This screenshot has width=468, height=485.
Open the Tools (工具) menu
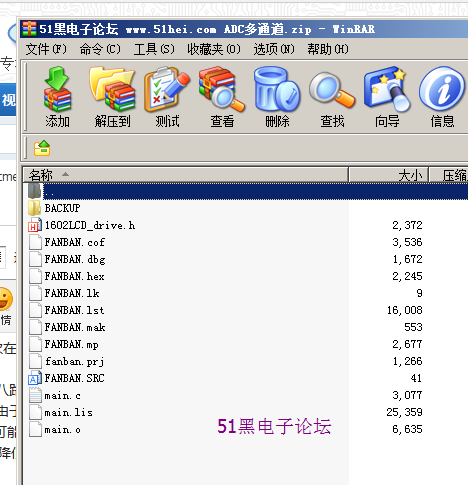coord(154,49)
